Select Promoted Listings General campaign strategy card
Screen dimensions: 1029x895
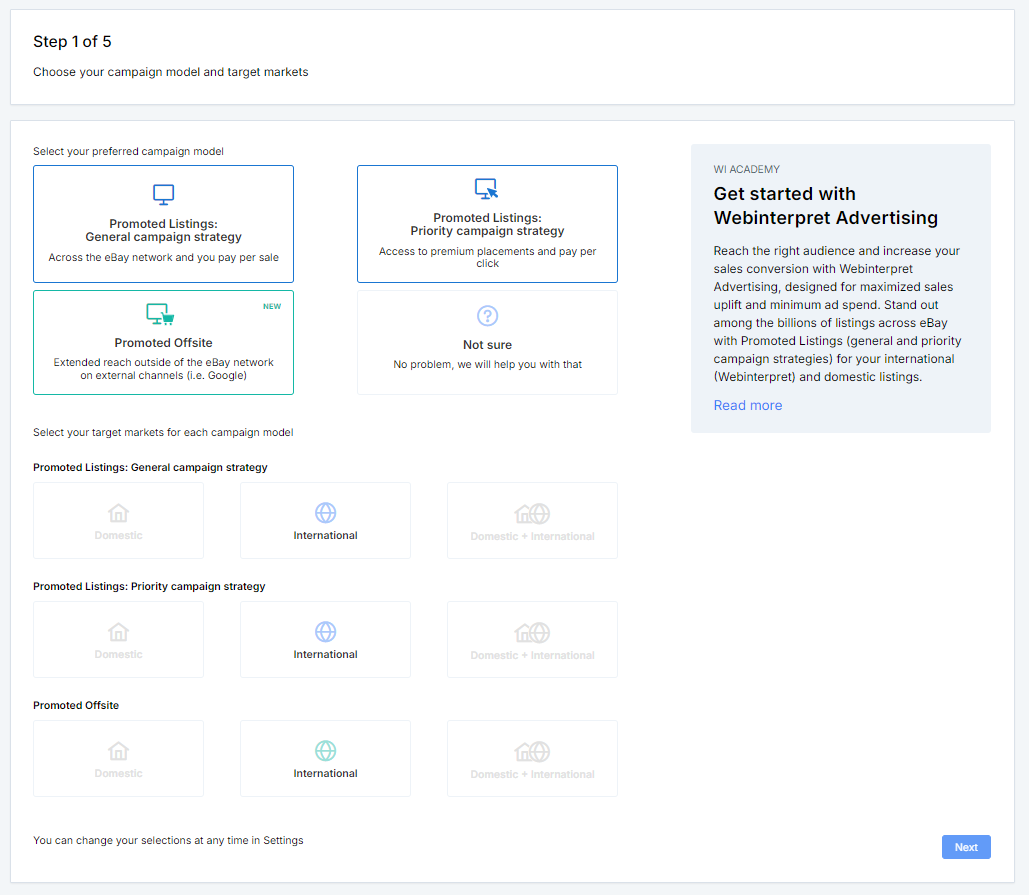163,224
